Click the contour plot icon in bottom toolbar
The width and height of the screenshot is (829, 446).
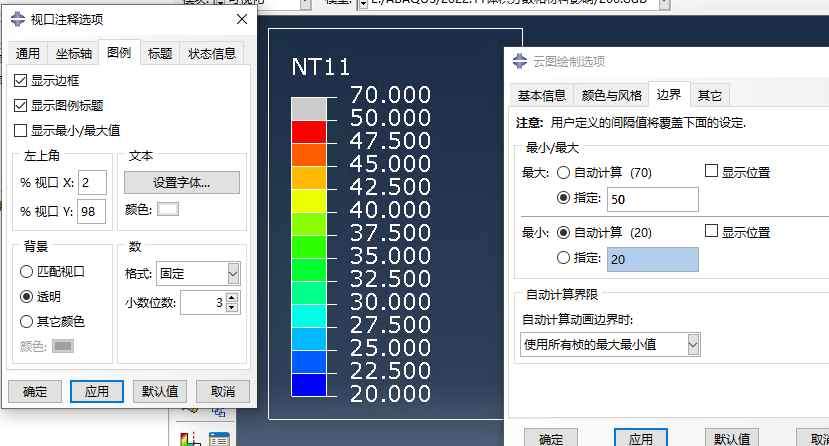click(x=188, y=437)
